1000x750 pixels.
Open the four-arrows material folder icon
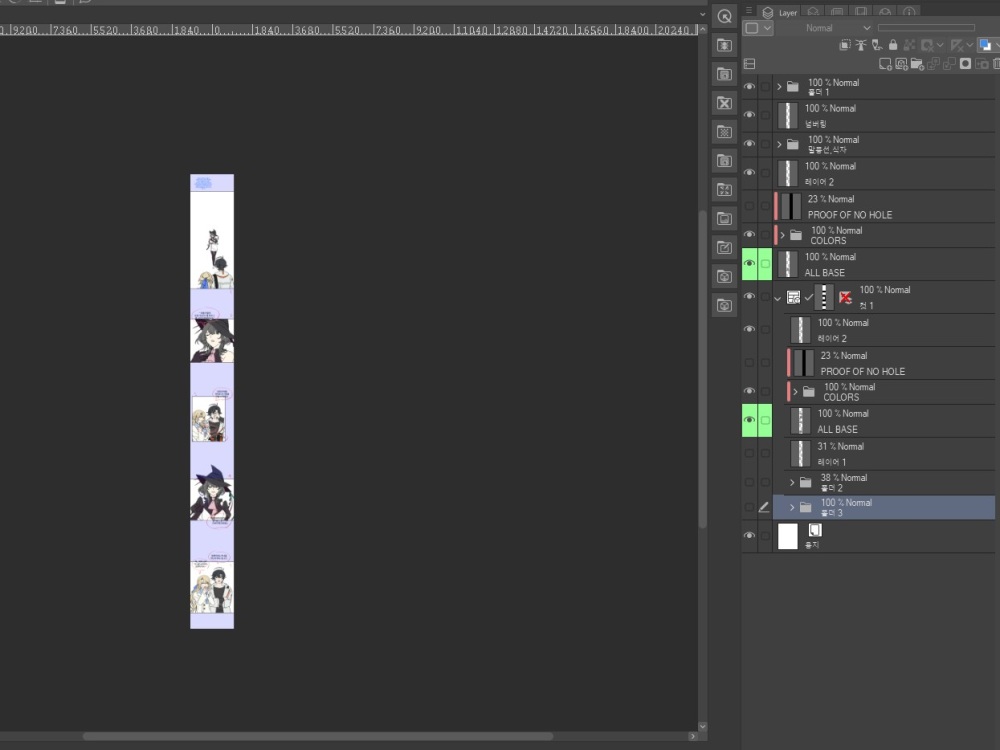click(724, 189)
